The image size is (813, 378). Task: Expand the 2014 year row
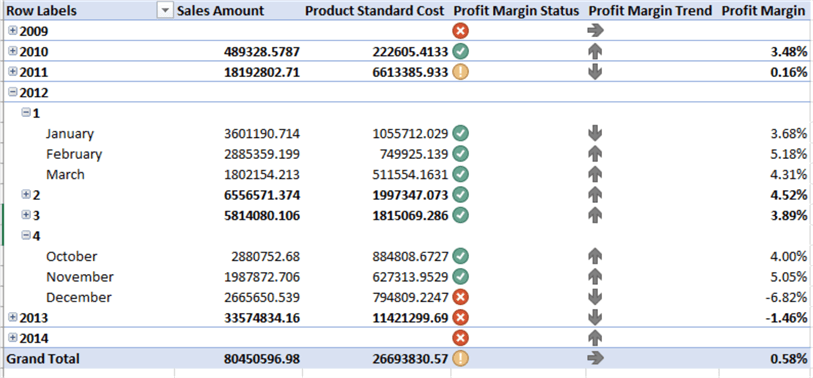point(13,338)
